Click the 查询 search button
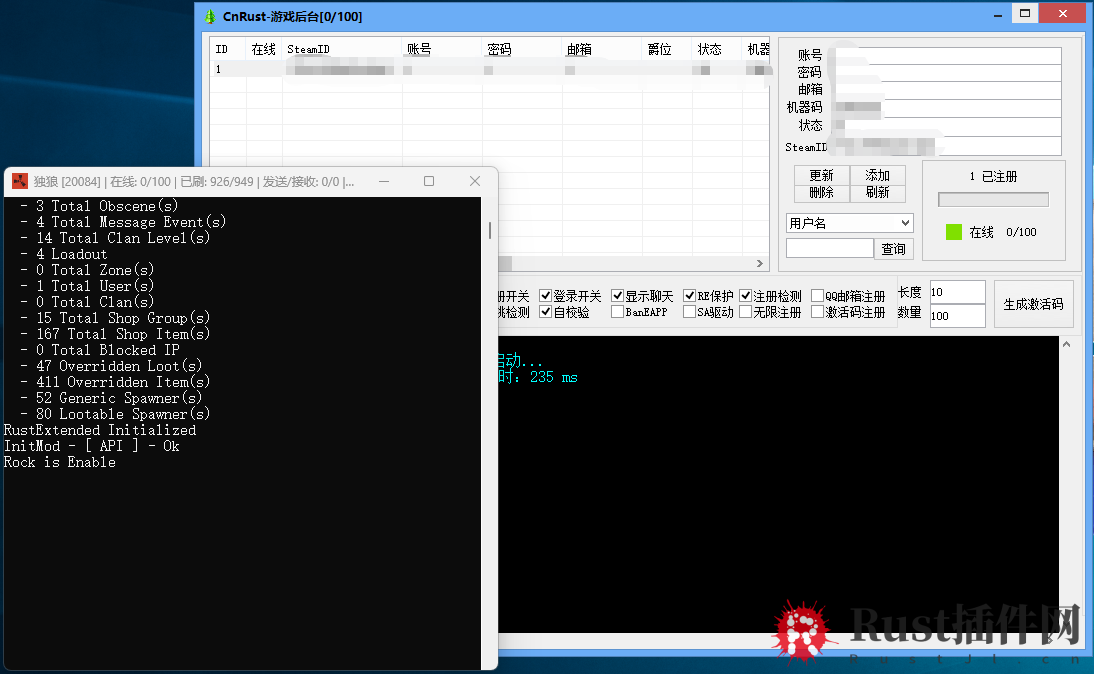Image resolution: width=1094 pixels, height=674 pixels. pyautogui.click(x=893, y=248)
